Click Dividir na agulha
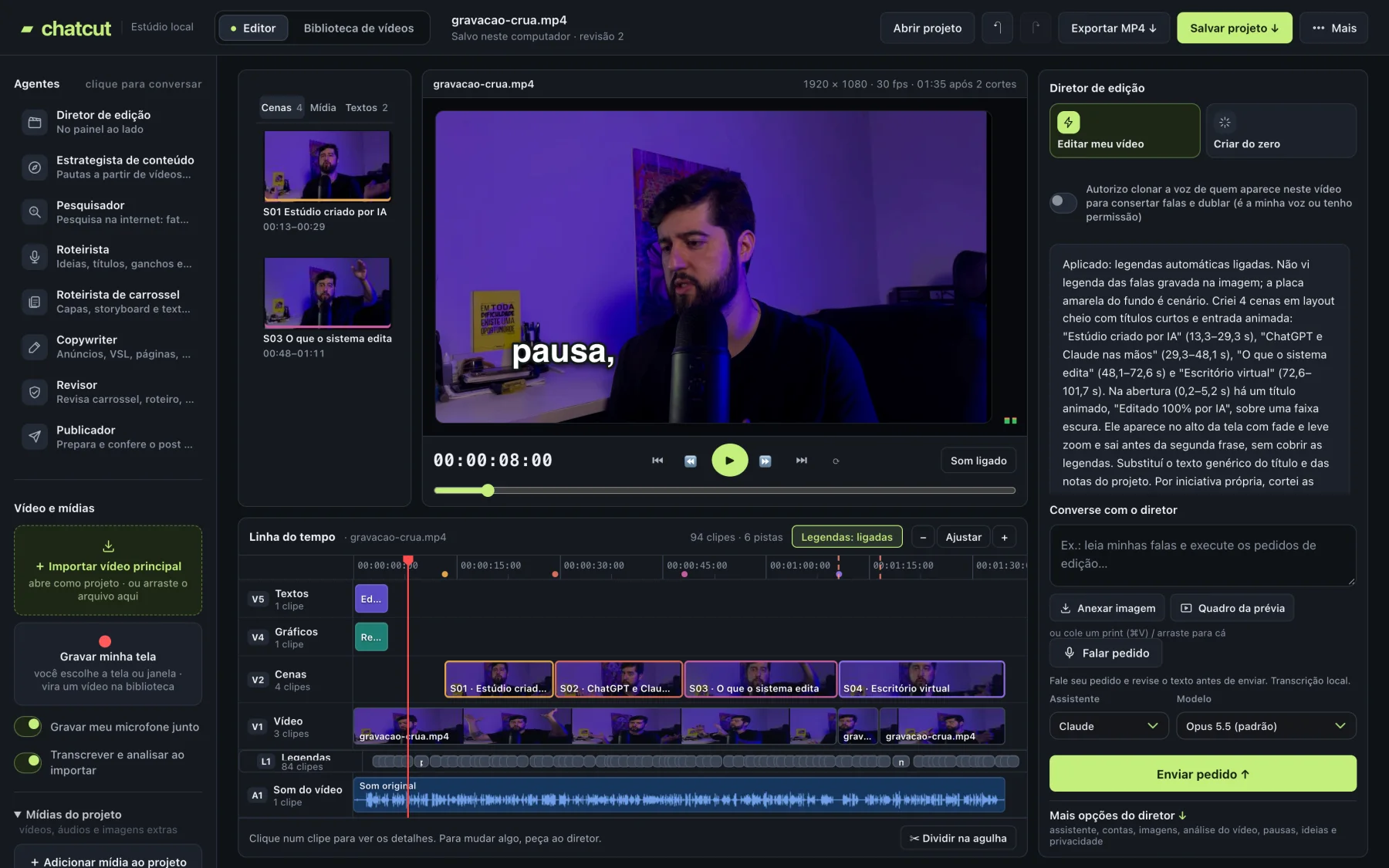The image size is (1389, 868). point(958,839)
